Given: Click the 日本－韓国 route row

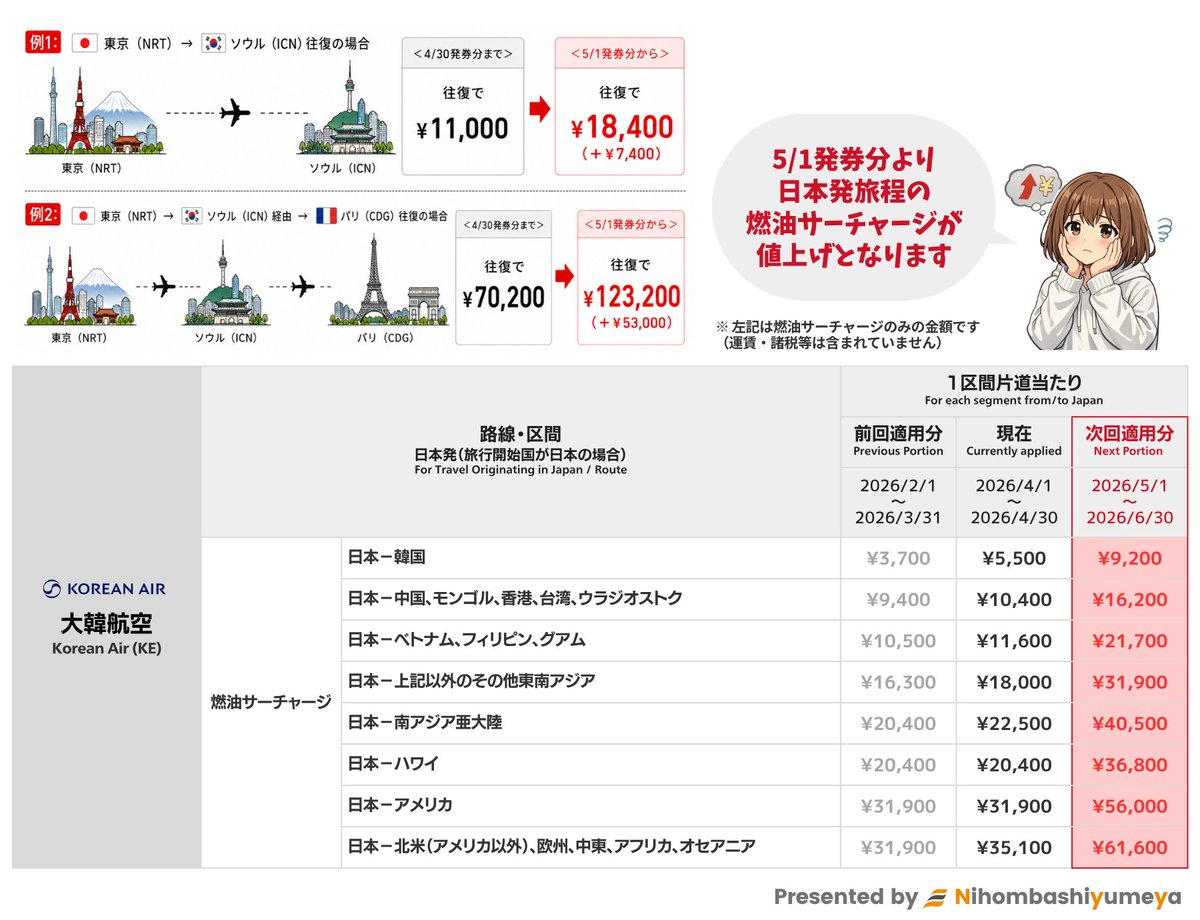Looking at the screenshot, I should pos(591,558).
